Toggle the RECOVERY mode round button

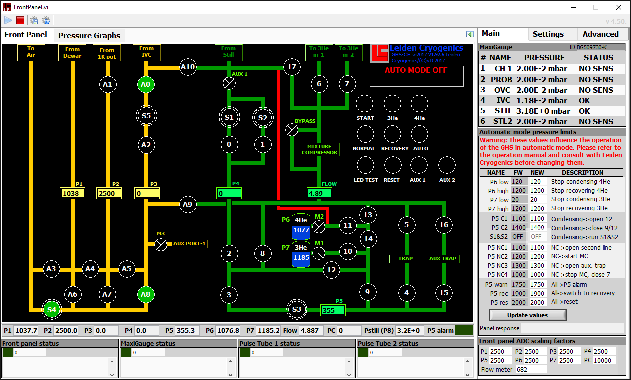pos(392,134)
